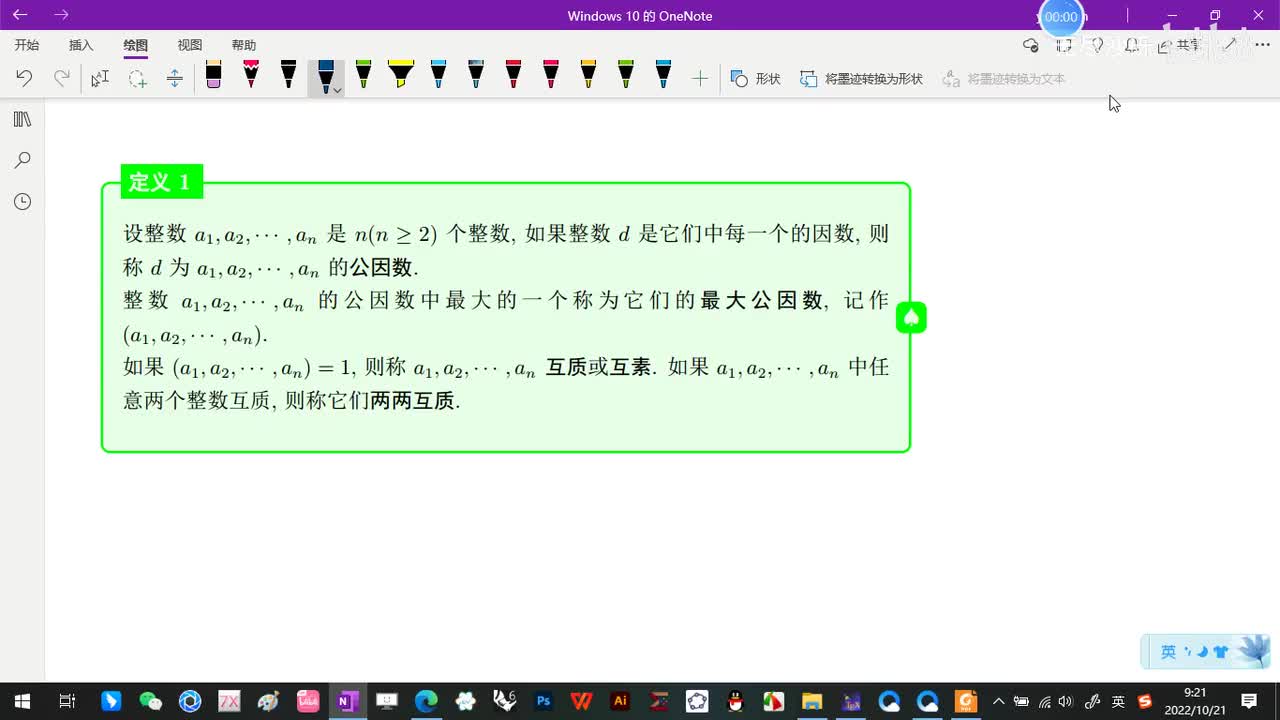
Task: Undo the last action
Action: coord(24,78)
